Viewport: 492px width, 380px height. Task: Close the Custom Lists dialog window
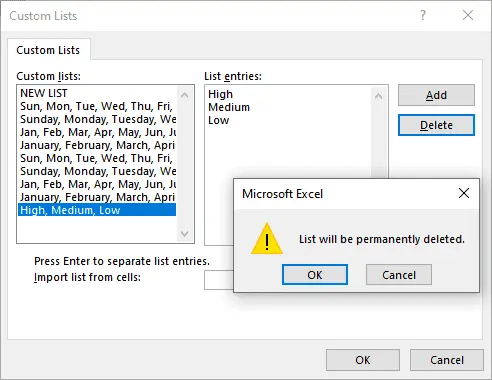pyautogui.click(x=468, y=15)
